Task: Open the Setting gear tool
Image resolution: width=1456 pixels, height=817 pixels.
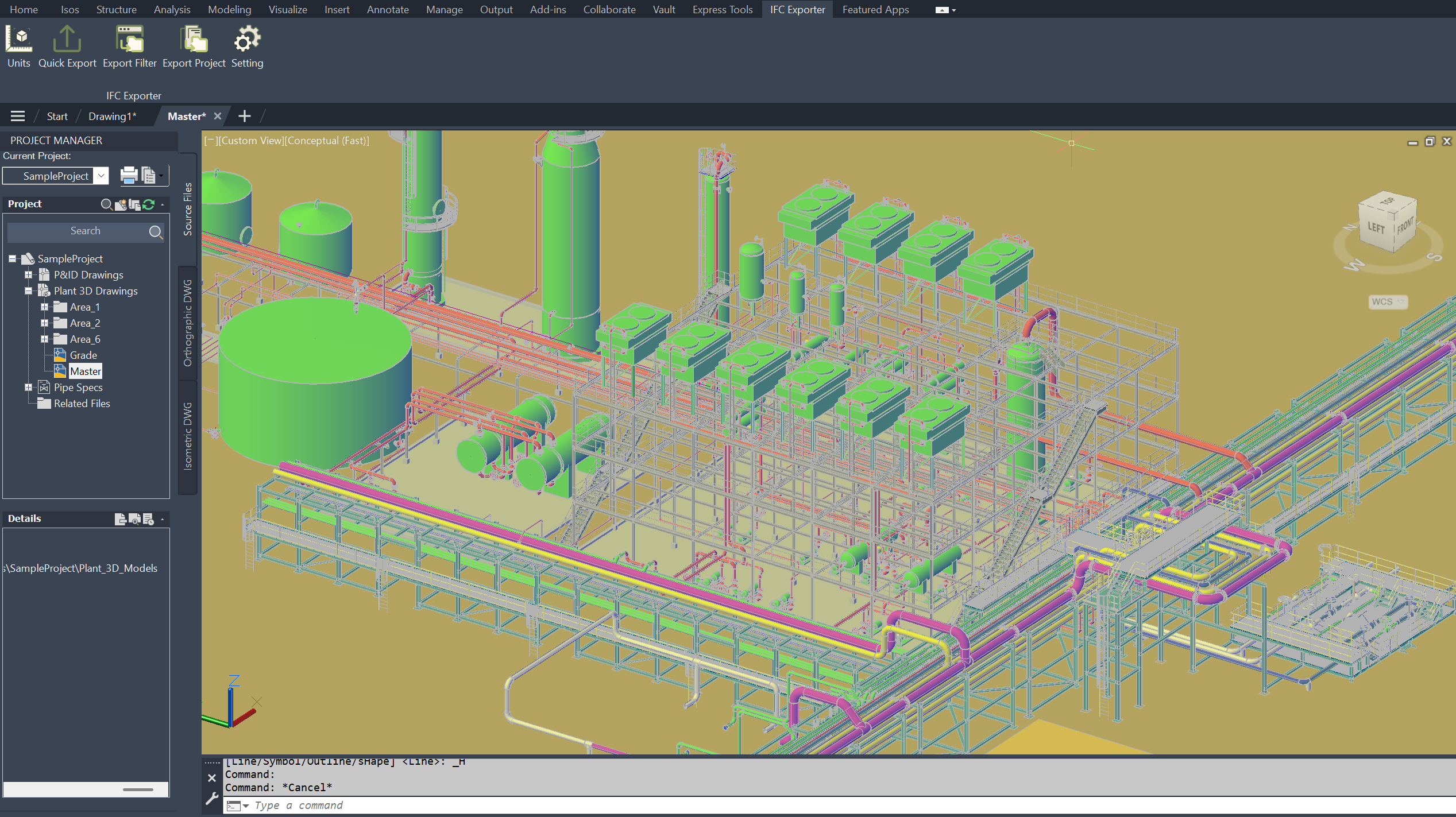Action: [247, 39]
